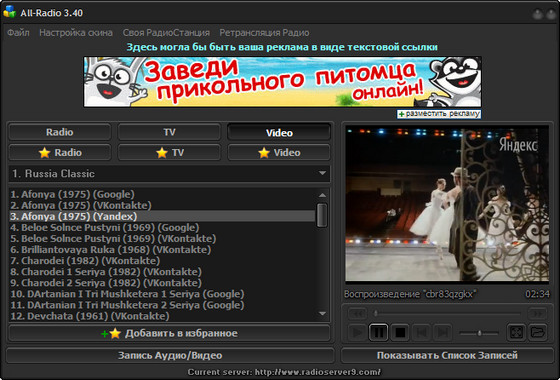Click Добавить в избранное button
560x380 pixels.
pos(169,333)
